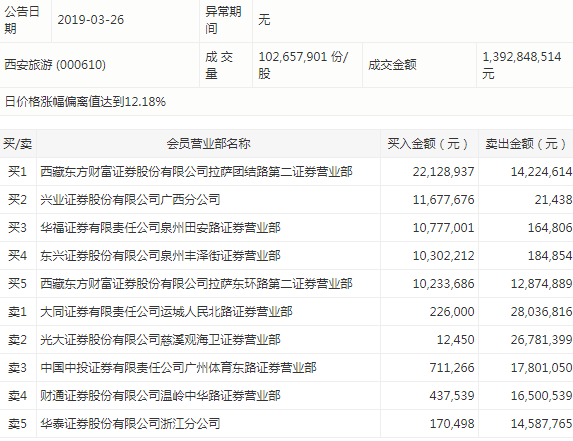
Task: Select buy amount 226,000
Action: (x=452, y=312)
